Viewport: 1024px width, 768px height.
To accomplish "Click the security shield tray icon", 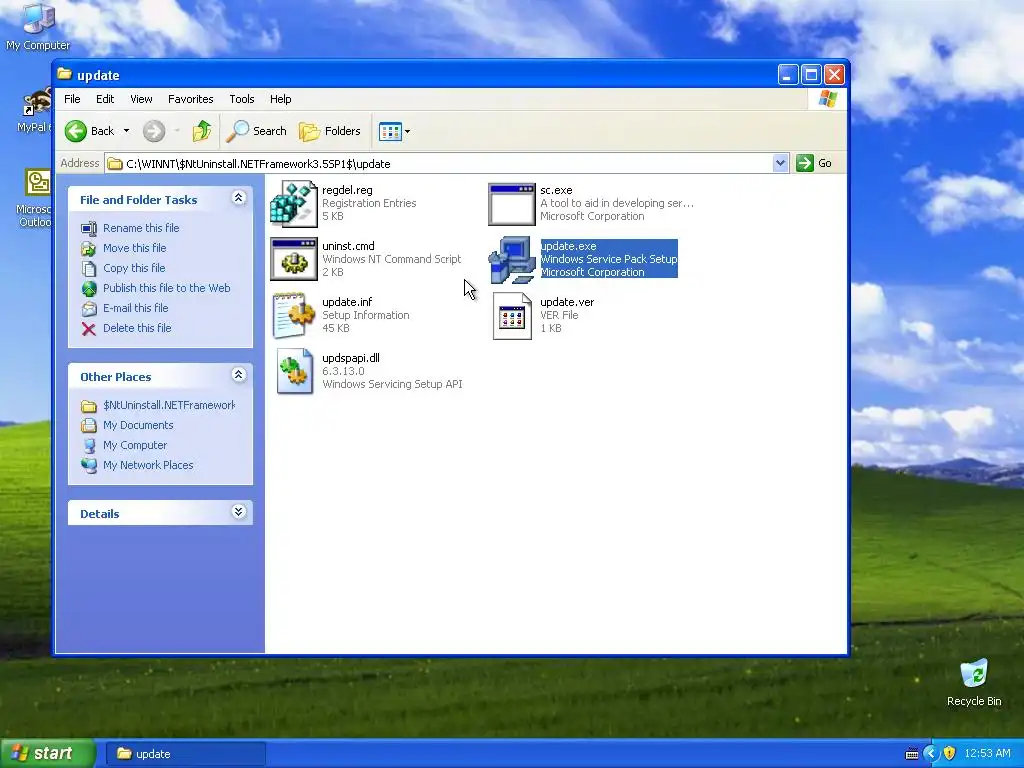I will pyautogui.click(x=950, y=754).
